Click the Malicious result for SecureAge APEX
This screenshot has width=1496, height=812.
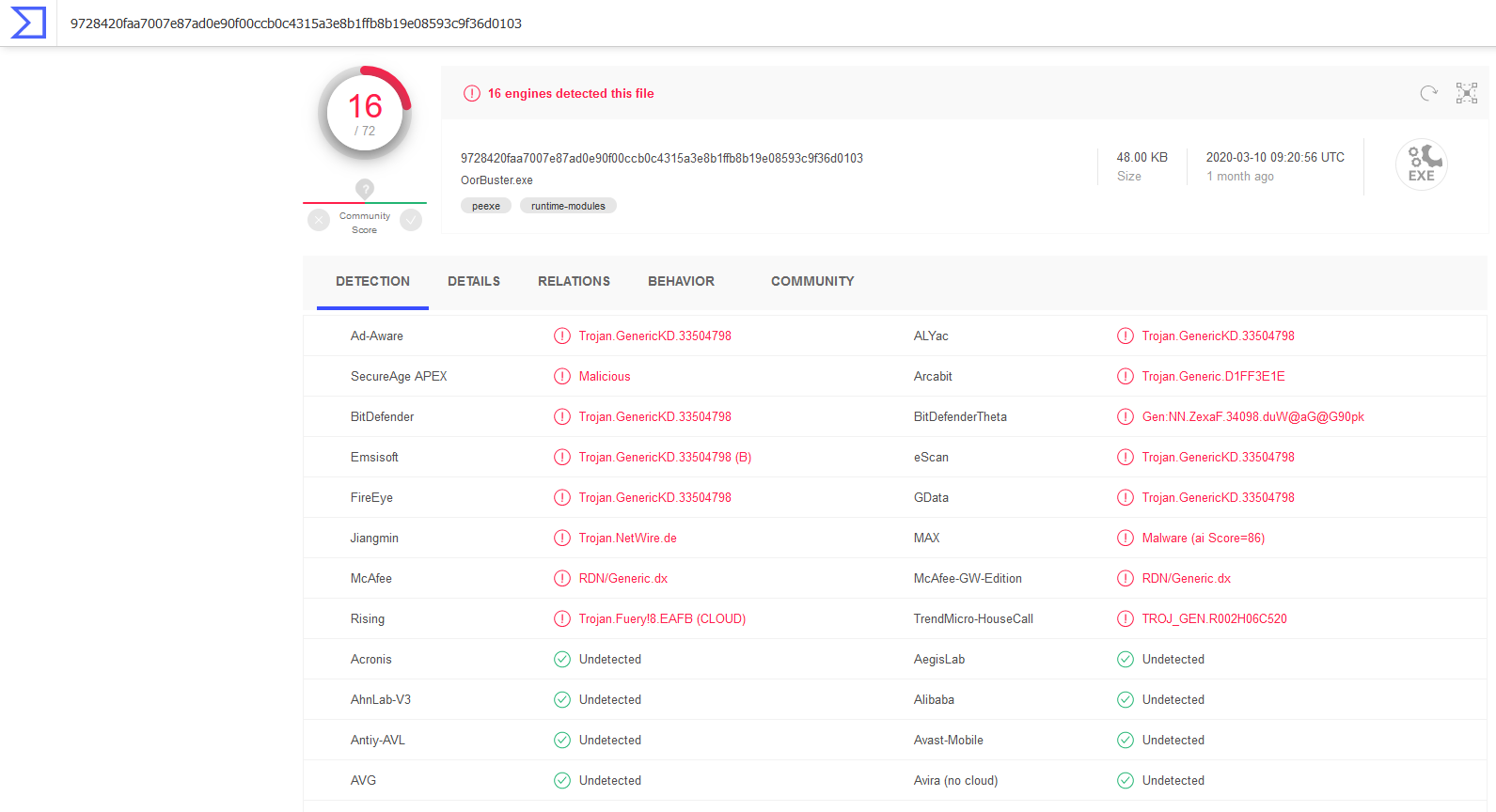pos(605,376)
